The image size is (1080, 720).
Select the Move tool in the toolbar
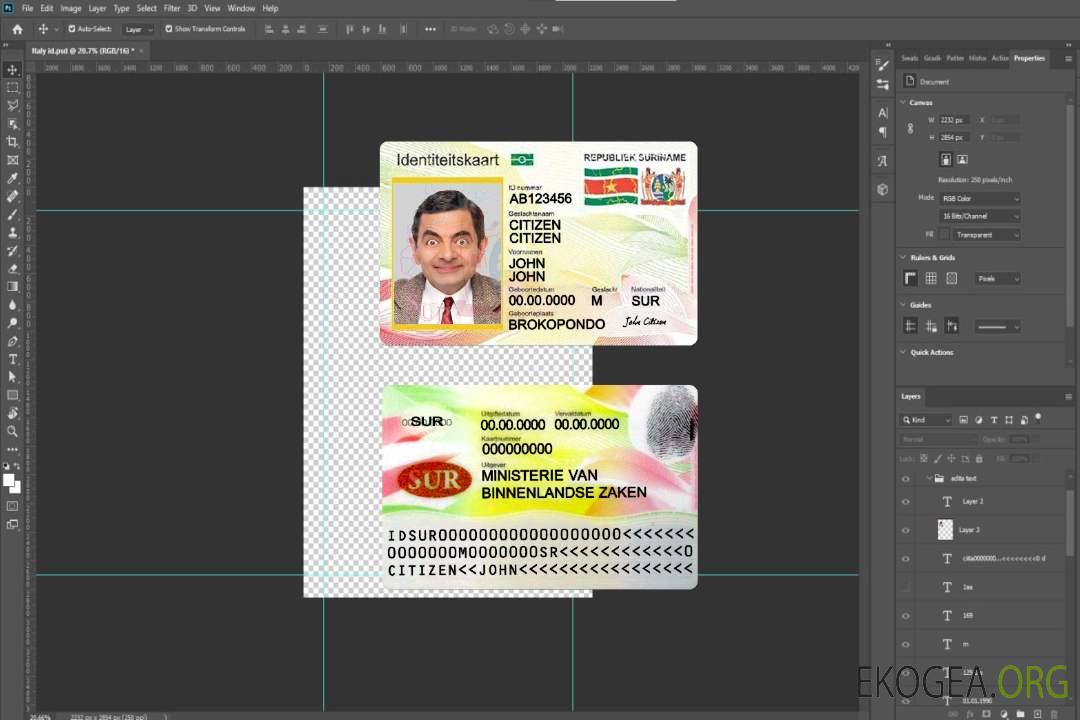(13, 69)
